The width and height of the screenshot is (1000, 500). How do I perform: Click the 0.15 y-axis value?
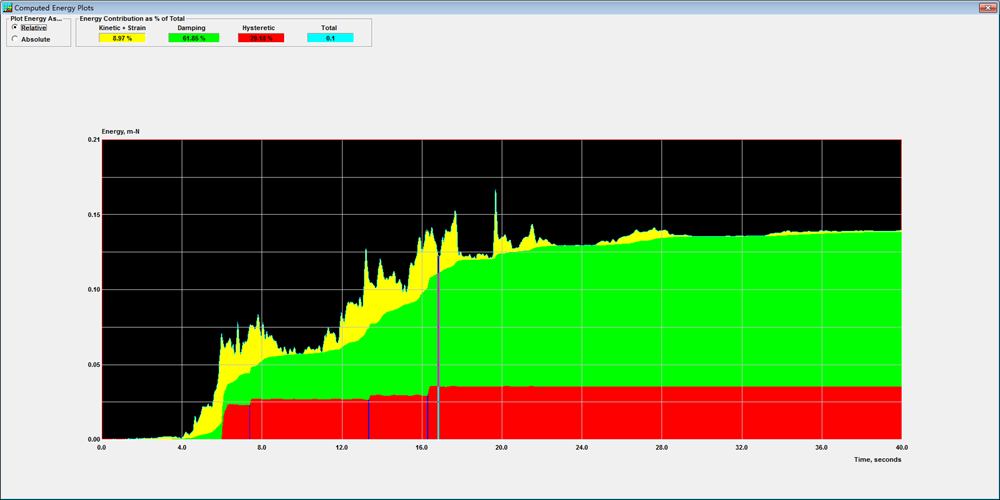94,215
